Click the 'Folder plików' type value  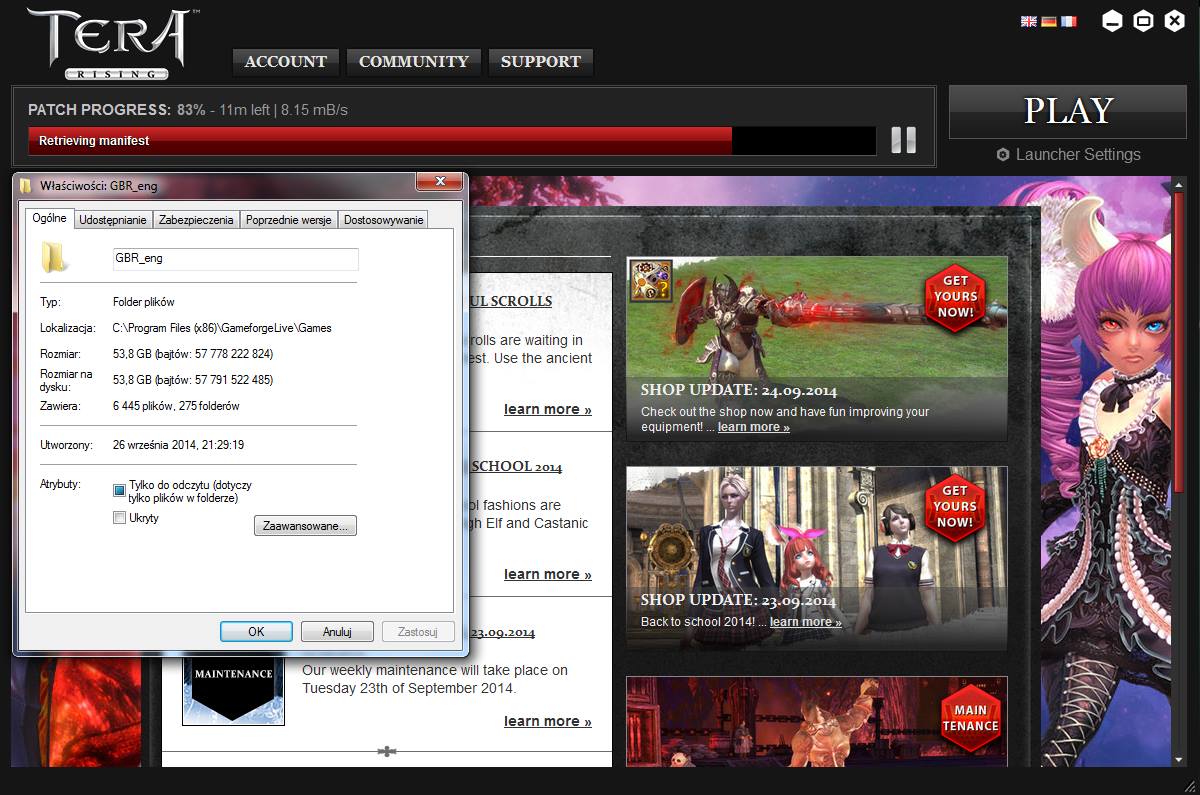[144, 302]
